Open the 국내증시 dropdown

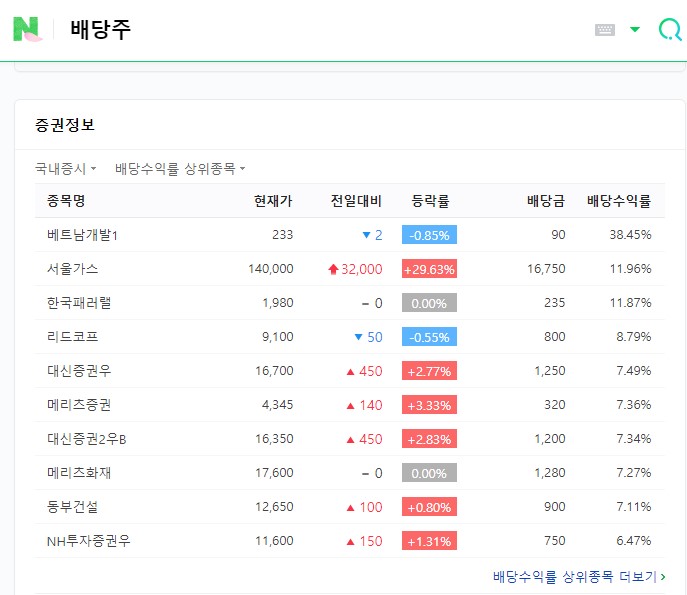pyautogui.click(x=65, y=168)
